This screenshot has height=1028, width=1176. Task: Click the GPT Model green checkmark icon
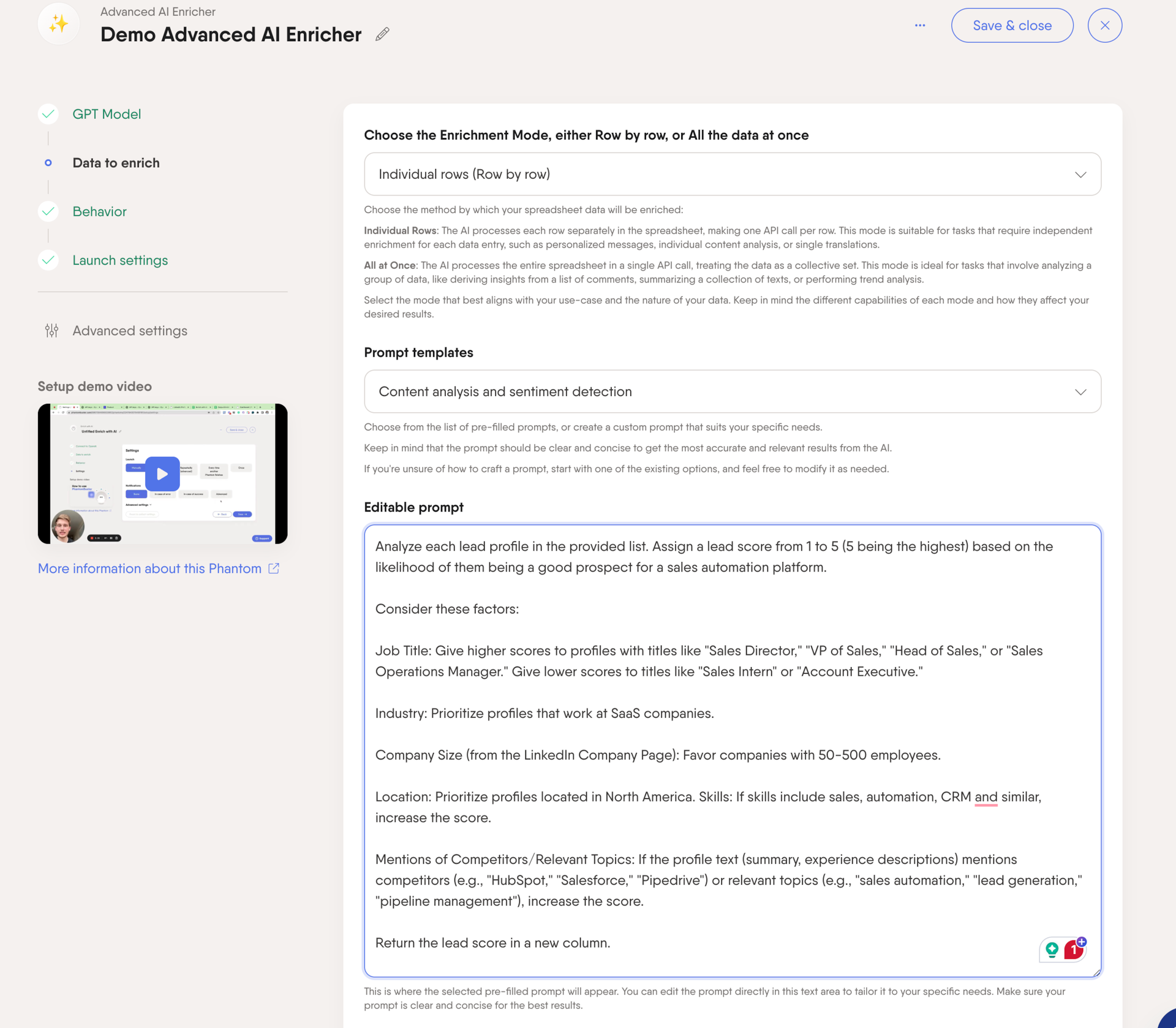(48, 114)
